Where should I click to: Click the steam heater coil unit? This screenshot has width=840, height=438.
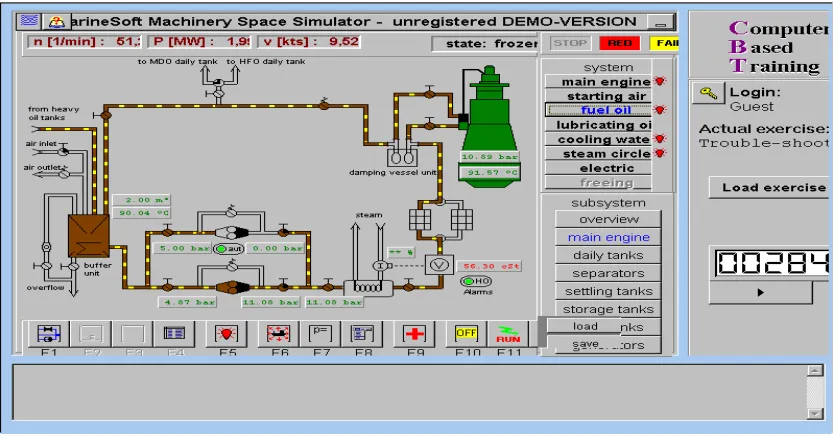pos(368,288)
